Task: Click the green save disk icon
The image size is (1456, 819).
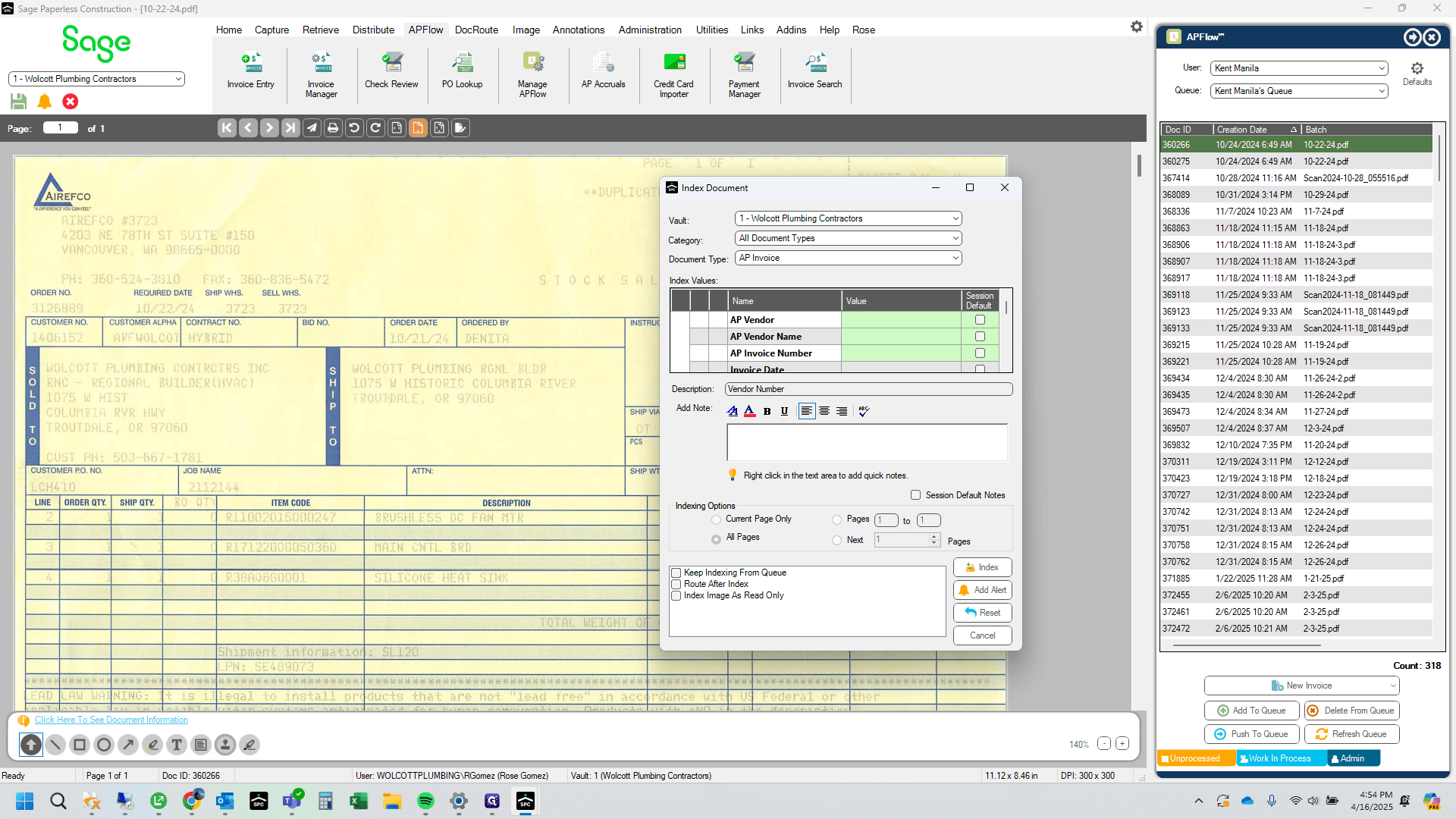Action: [19, 102]
